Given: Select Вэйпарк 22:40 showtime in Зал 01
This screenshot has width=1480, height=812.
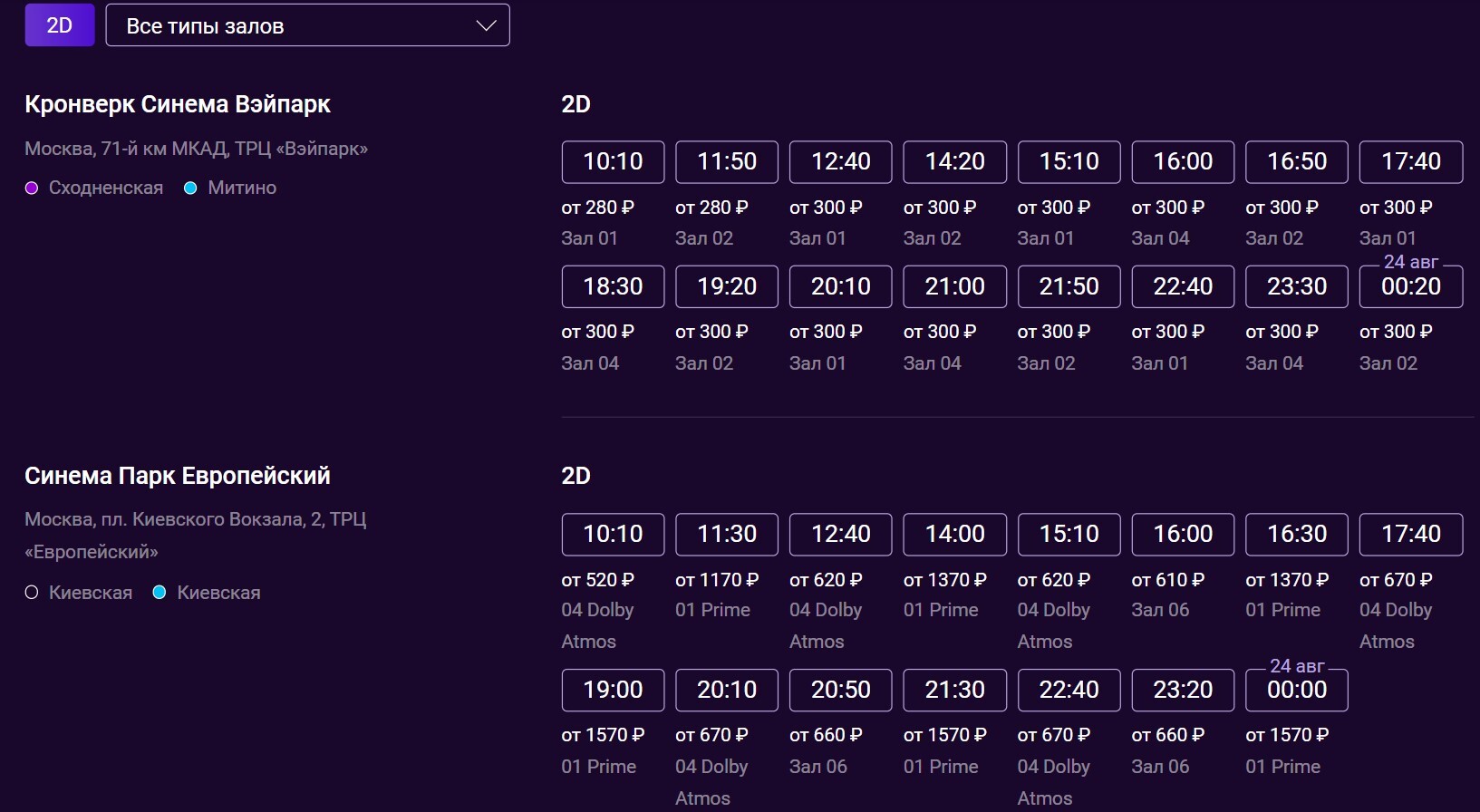Looking at the screenshot, I should pos(1183,286).
